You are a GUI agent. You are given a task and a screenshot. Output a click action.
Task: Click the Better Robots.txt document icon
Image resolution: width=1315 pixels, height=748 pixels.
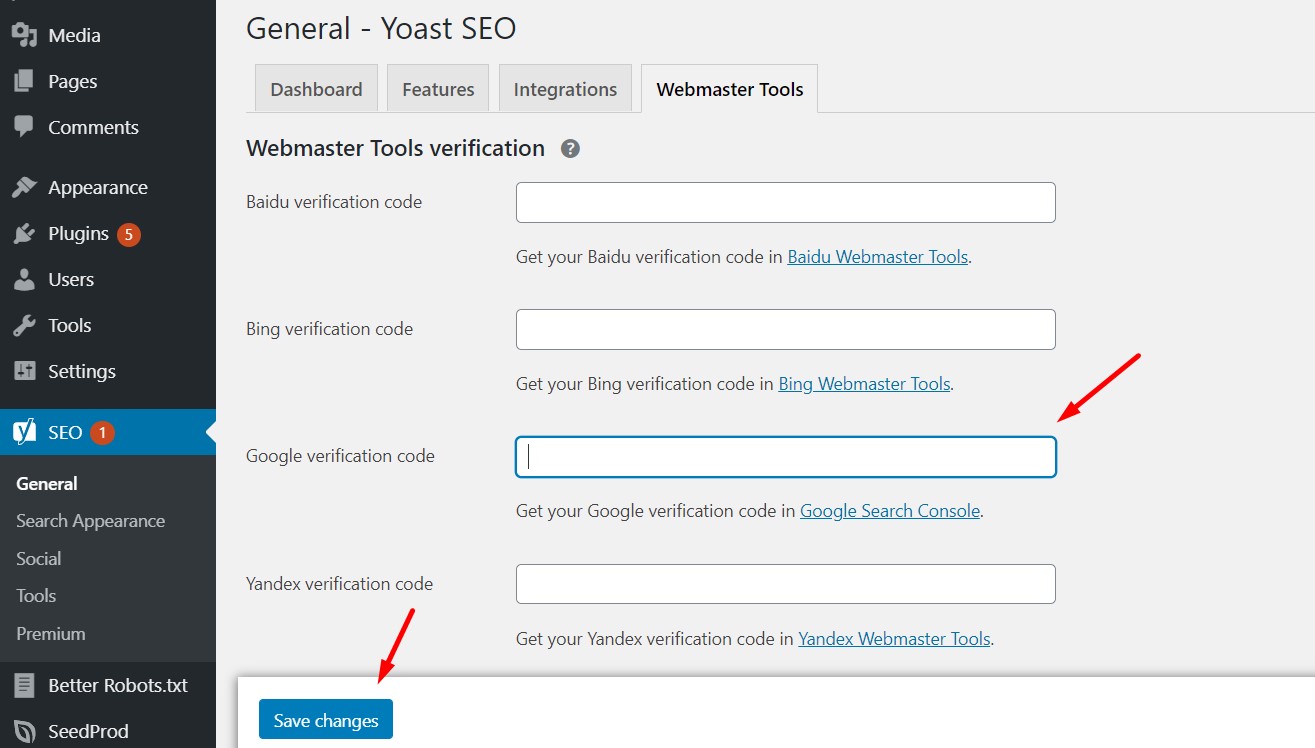pyautogui.click(x=24, y=685)
